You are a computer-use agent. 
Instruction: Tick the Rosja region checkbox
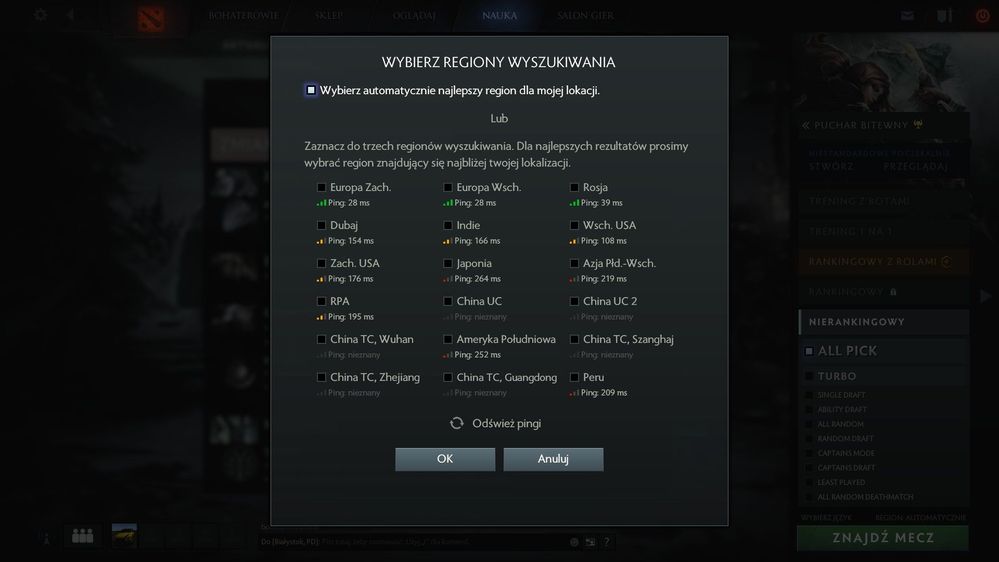click(x=574, y=187)
